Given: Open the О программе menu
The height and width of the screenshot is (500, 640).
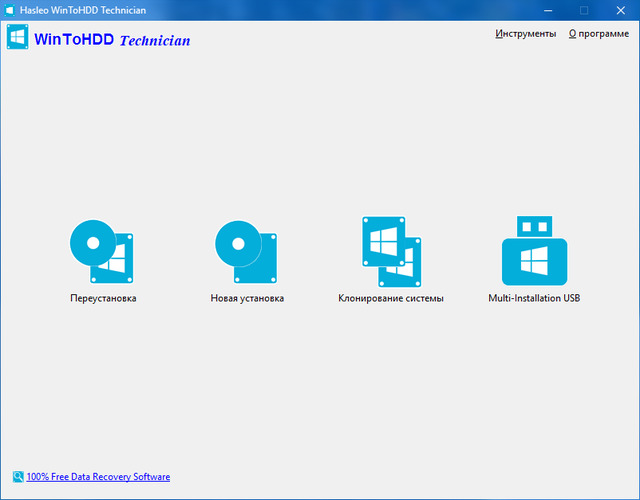Looking at the screenshot, I should click(598, 34).
